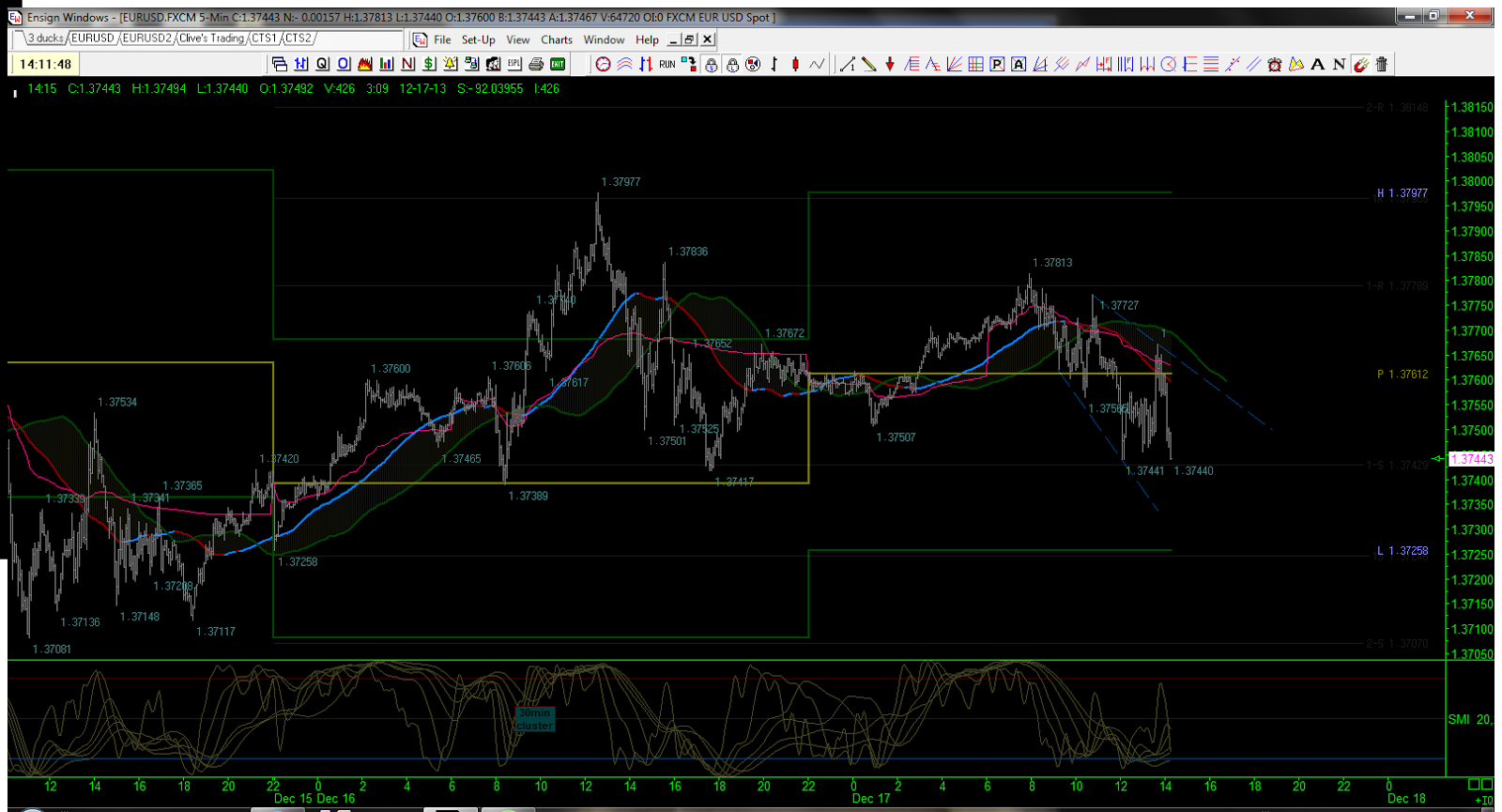Click the green EXIT icon
The image size is (1502, 812).
[x=558, y=64]
